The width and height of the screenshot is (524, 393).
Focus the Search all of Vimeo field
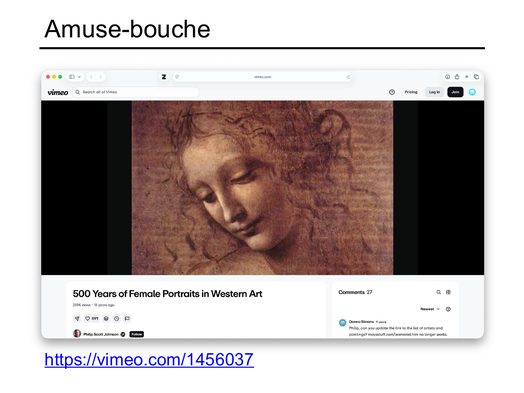tap(136, 92)
